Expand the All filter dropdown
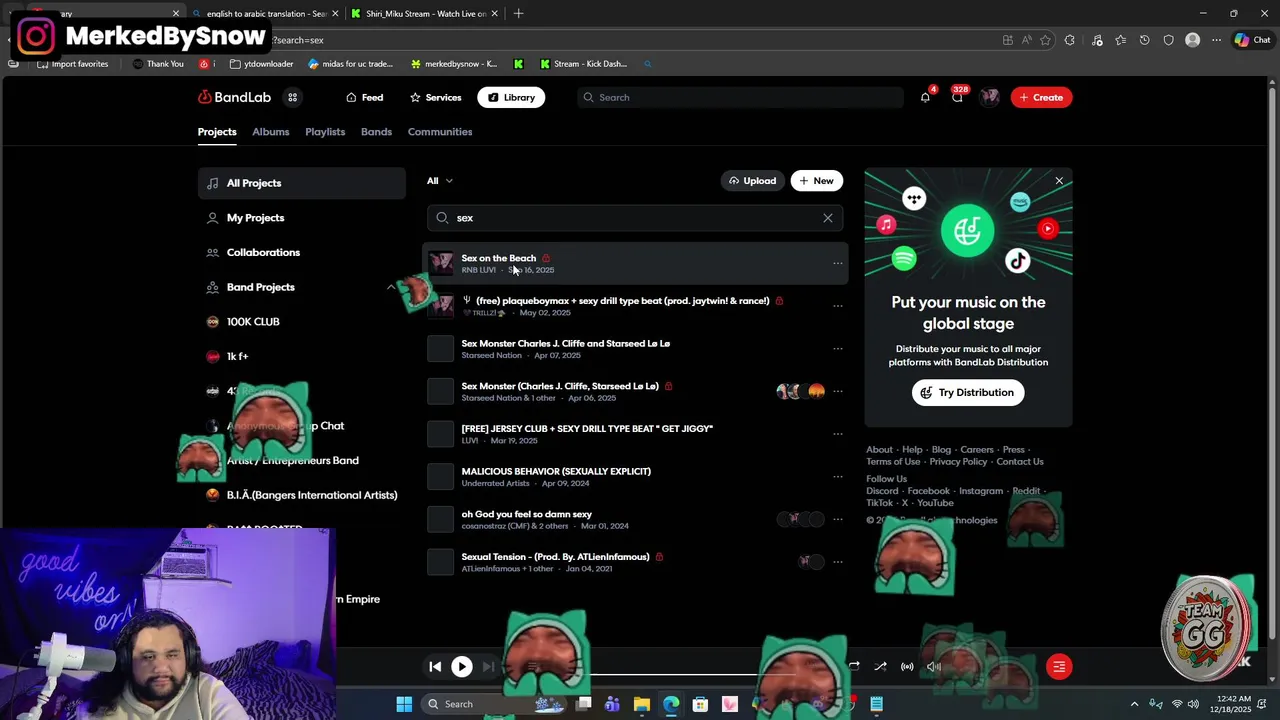 point(440,181)
